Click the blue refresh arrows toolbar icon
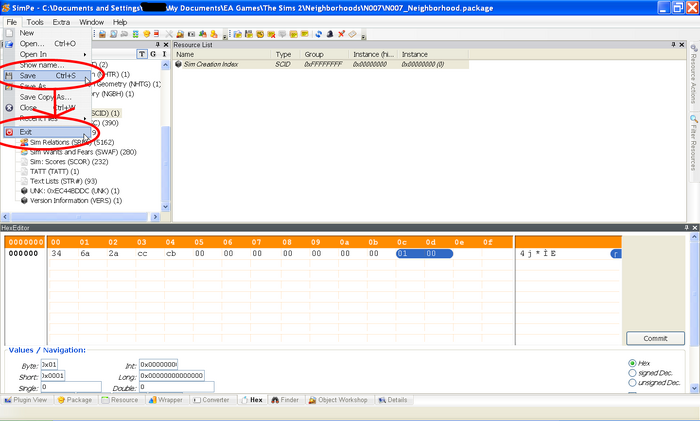Image resolution: width=700 pixels, height=421 pixels. point(319,34)
